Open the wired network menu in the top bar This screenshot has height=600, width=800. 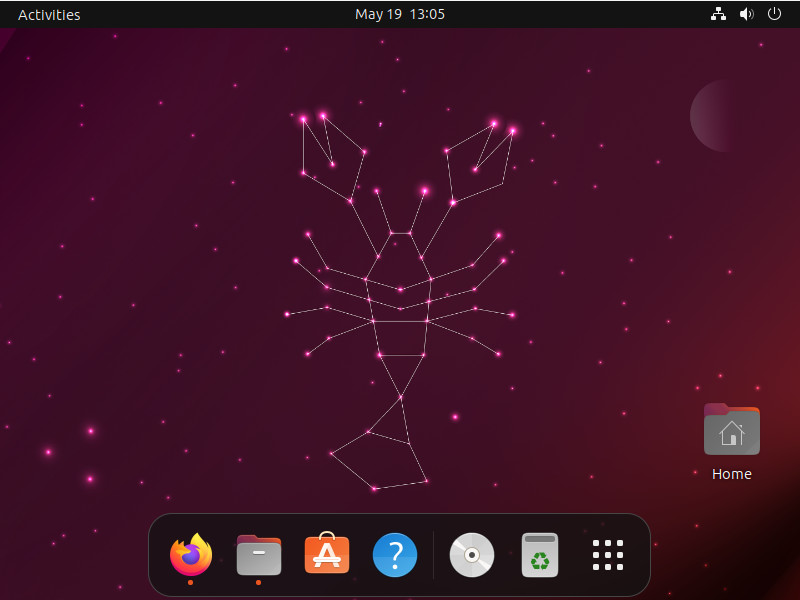718,14
